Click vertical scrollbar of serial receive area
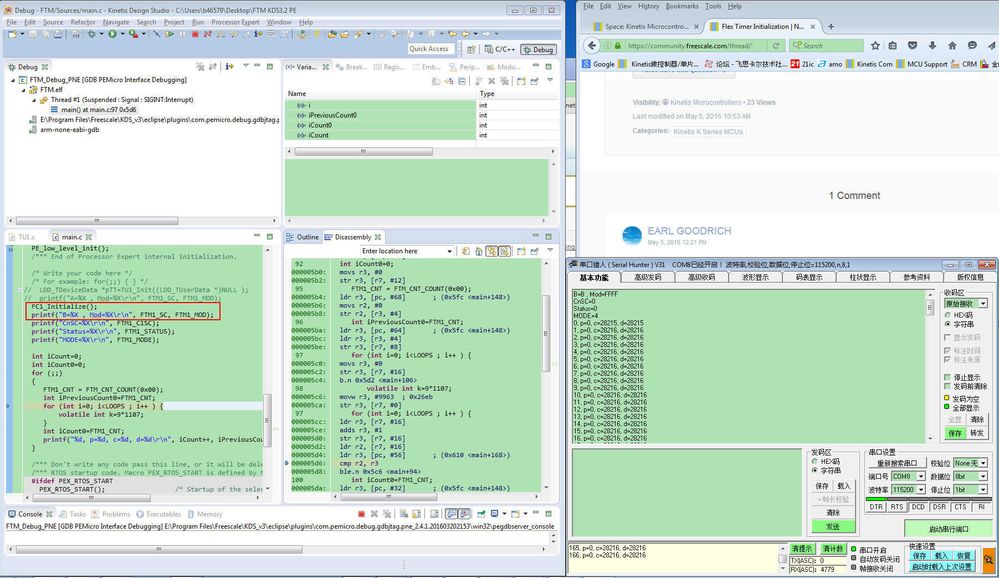 coord(930,307)
